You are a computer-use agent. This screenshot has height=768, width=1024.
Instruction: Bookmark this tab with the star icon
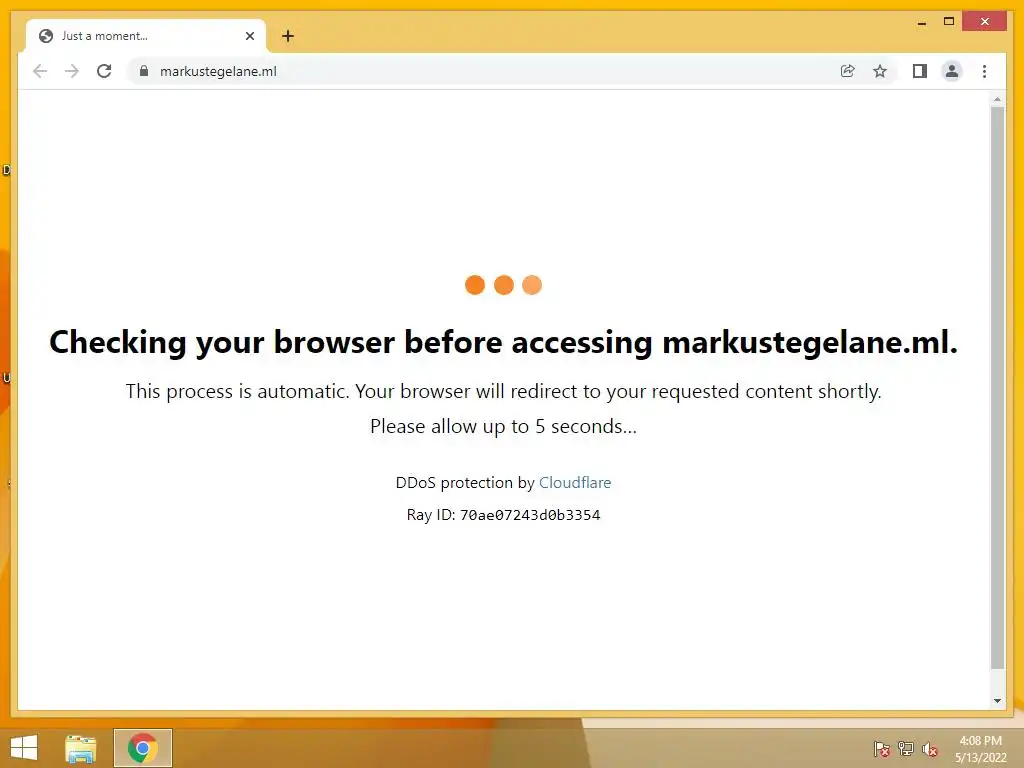880,71
